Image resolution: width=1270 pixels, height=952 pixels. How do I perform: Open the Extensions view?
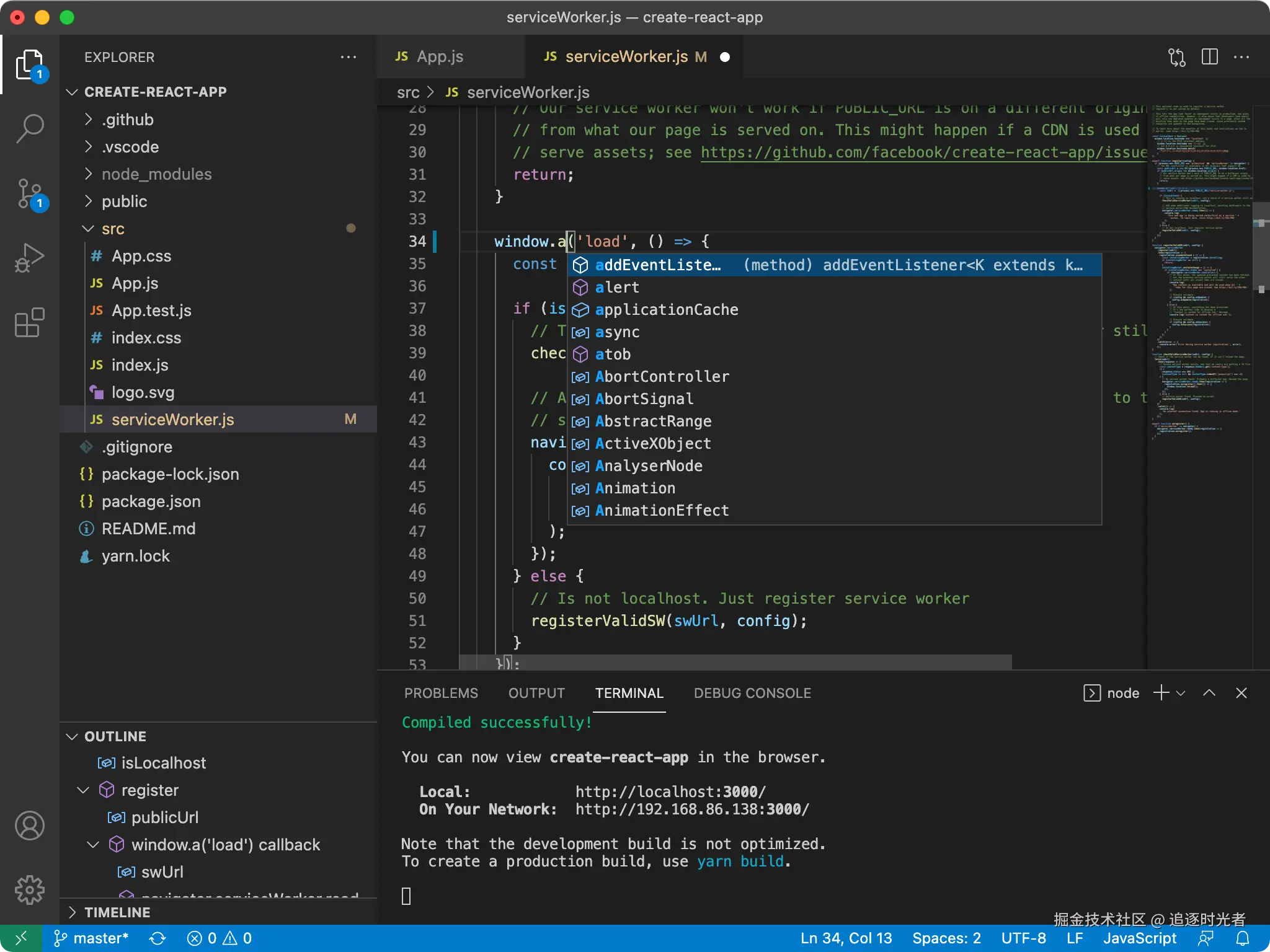pos(30,322)
